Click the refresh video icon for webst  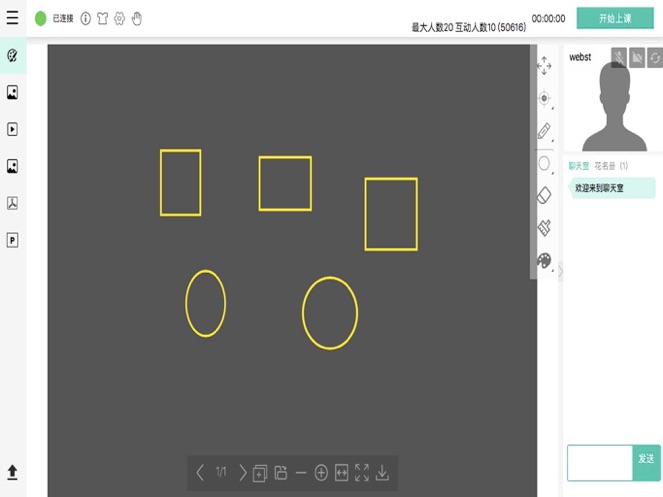point(655,58)
